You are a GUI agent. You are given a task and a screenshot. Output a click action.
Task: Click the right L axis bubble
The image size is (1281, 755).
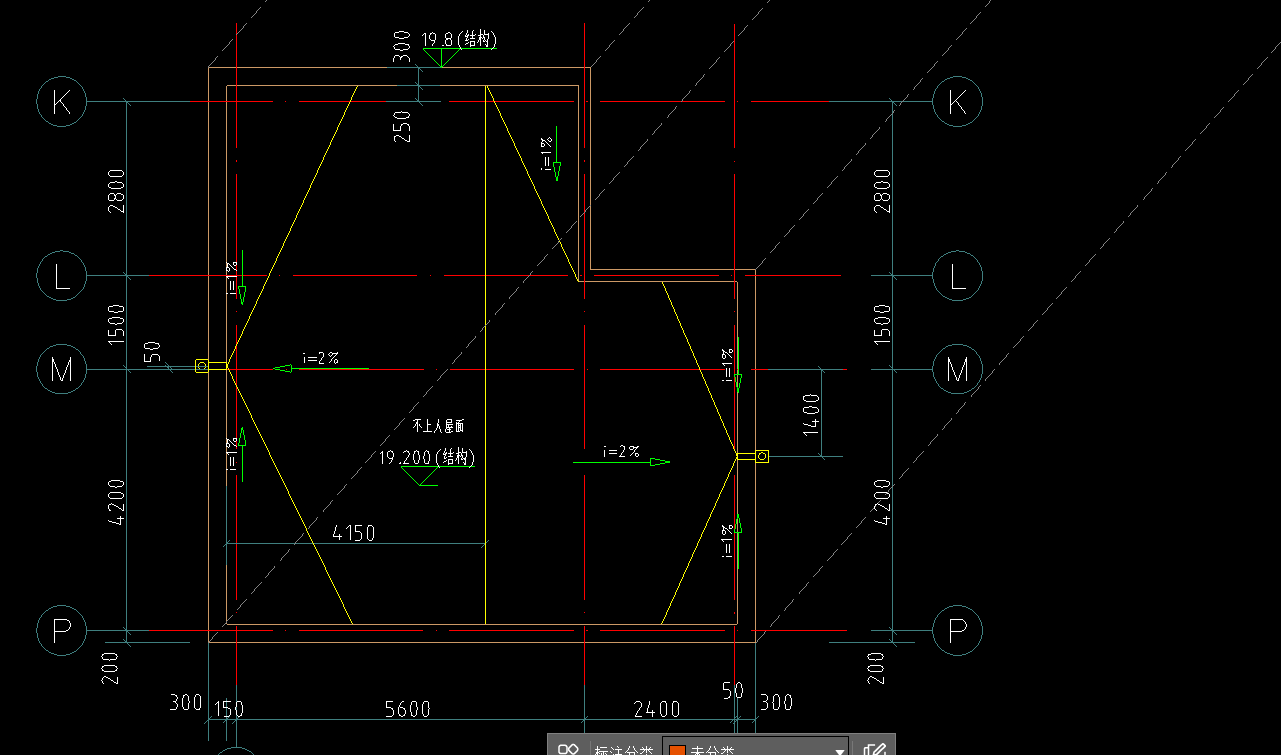[x=957, y=276]
